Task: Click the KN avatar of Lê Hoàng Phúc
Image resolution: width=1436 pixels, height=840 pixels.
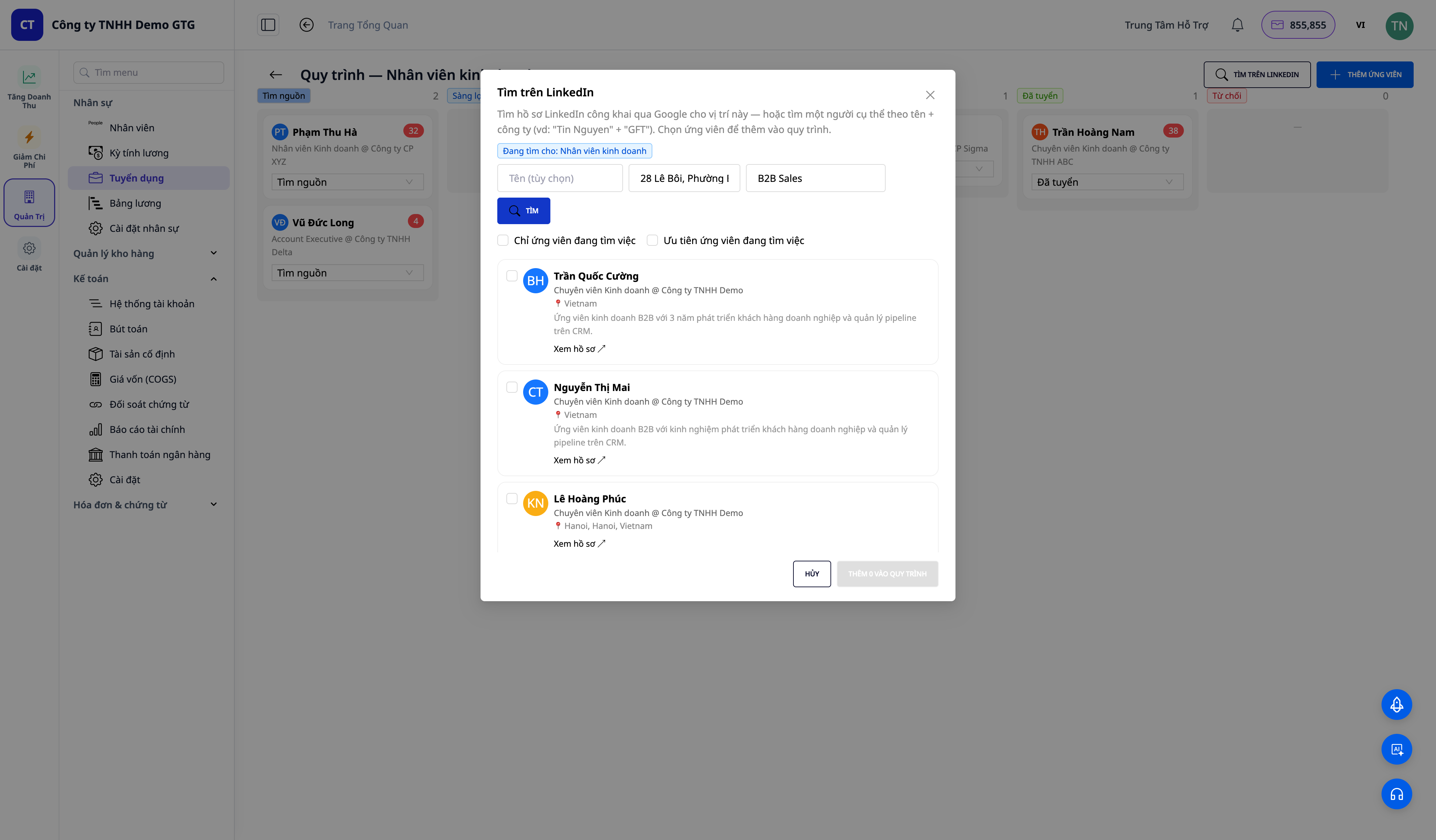Action: pos(535,503)
